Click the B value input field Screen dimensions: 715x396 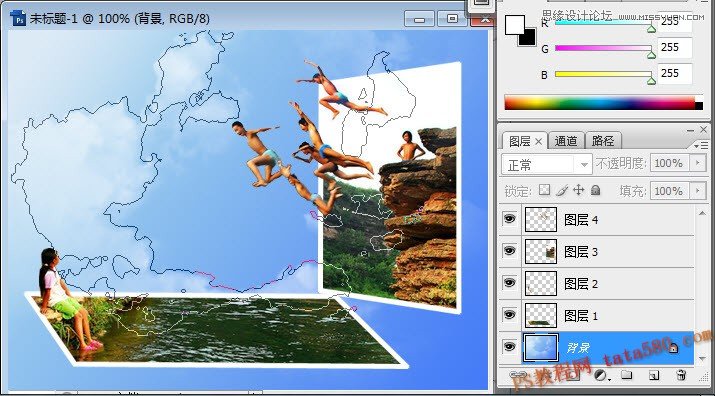coord(675,73)
